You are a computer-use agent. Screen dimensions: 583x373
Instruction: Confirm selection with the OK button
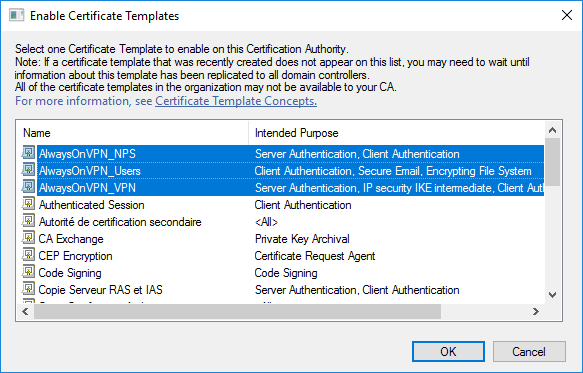click(448, 351)
